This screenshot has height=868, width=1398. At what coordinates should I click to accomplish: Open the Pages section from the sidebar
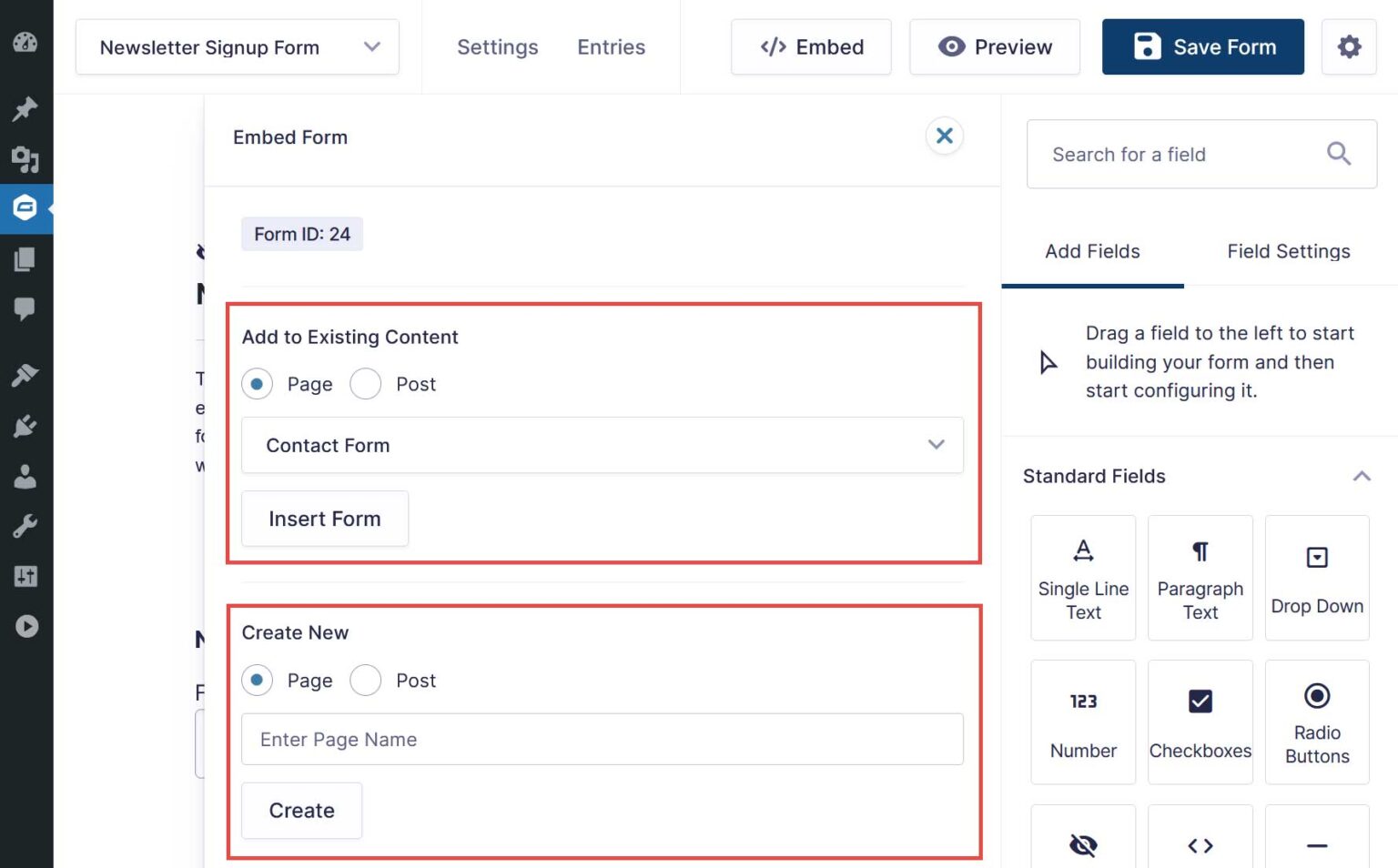25,259
